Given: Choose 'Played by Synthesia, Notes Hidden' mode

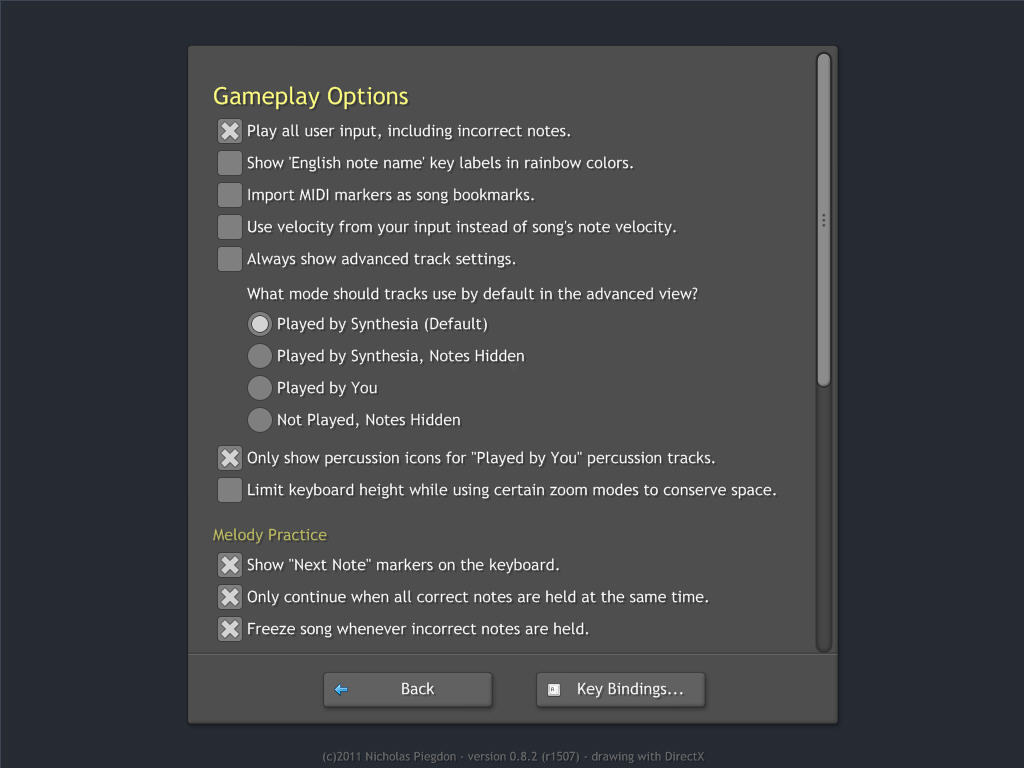Looking at the screenshot, I should coord(260,356).
